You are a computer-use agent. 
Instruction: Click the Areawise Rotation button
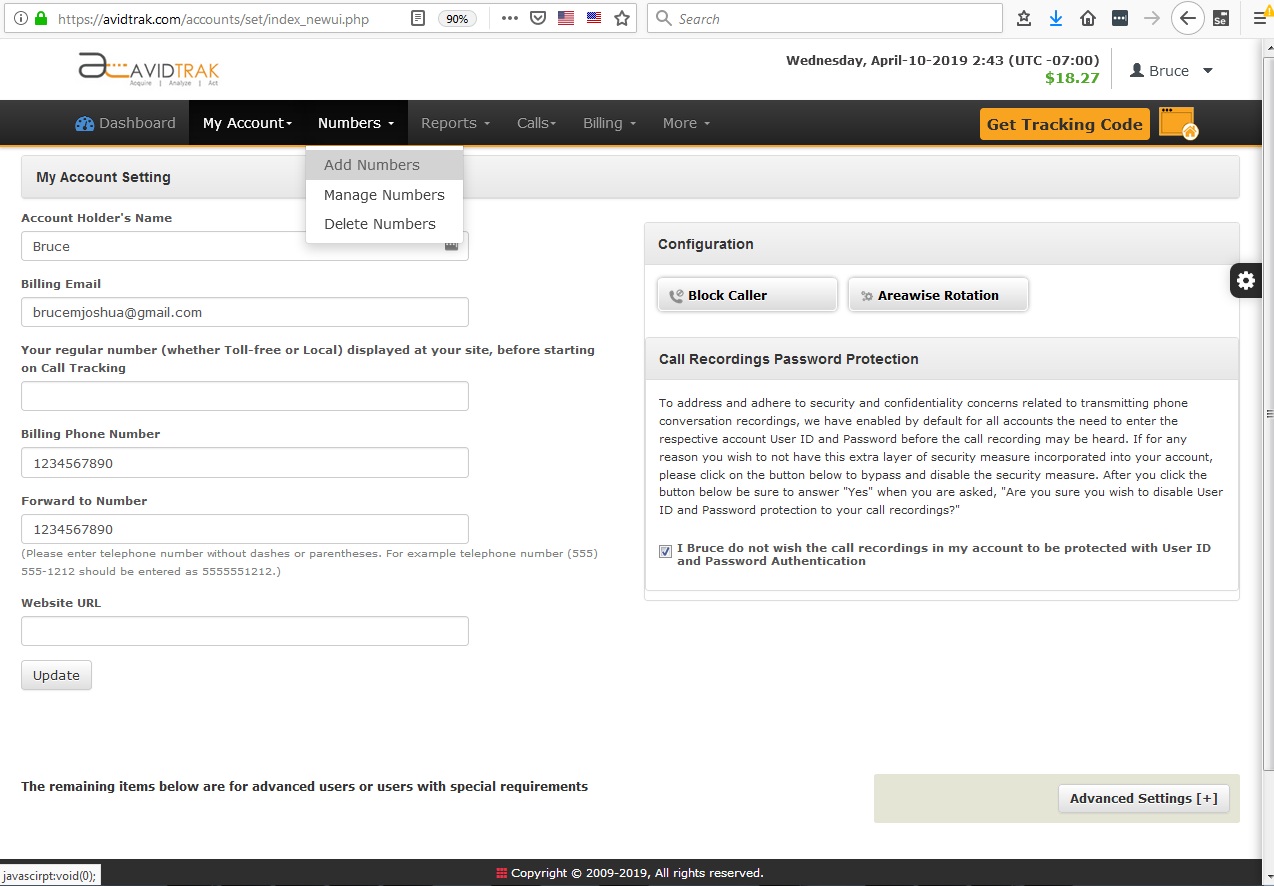(x=938, y=295)
